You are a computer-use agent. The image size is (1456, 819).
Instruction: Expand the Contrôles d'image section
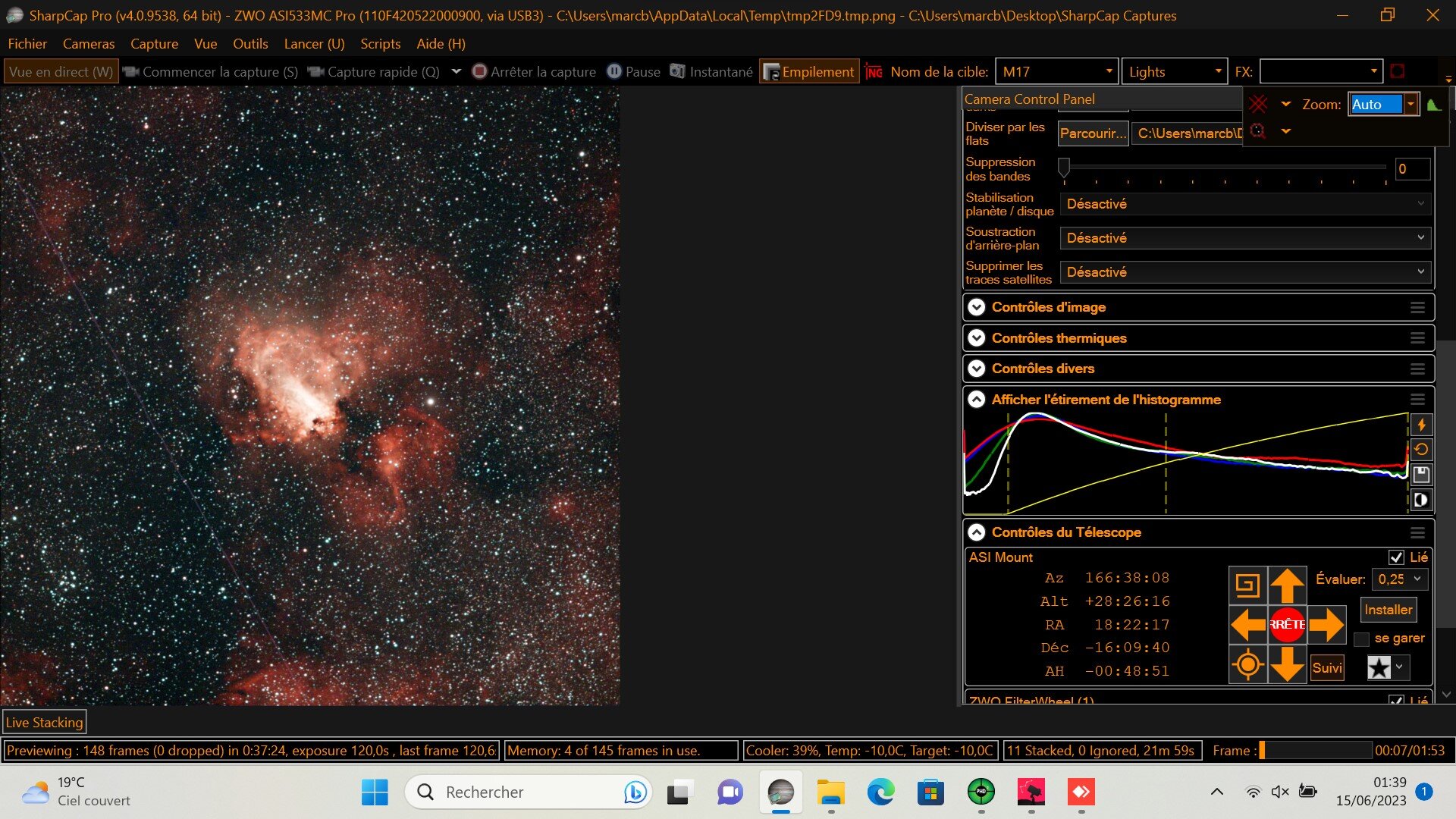tap(977, 307)
